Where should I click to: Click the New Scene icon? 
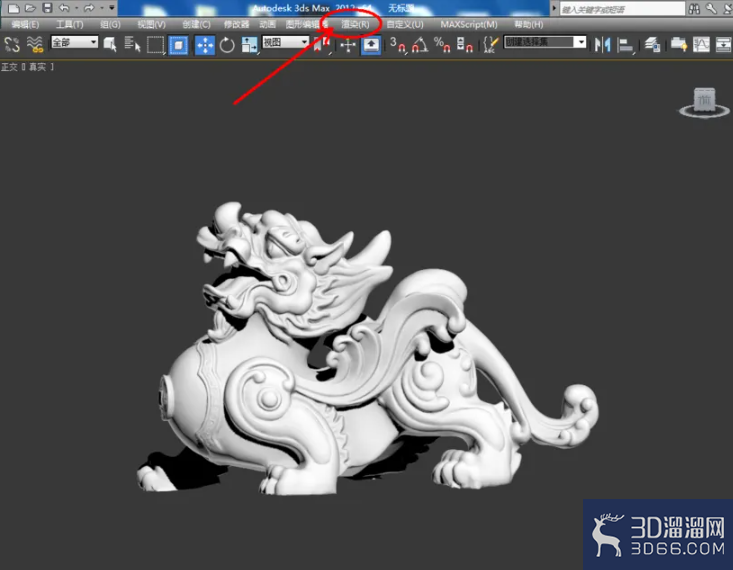point(14,8)
